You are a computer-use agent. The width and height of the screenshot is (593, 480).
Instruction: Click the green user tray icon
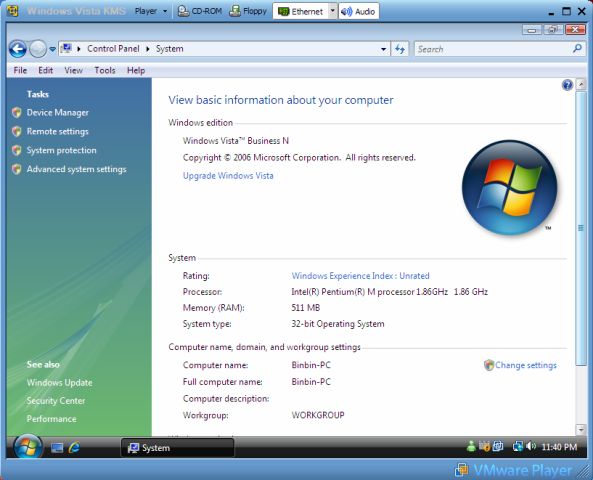[x=471, y=447]
